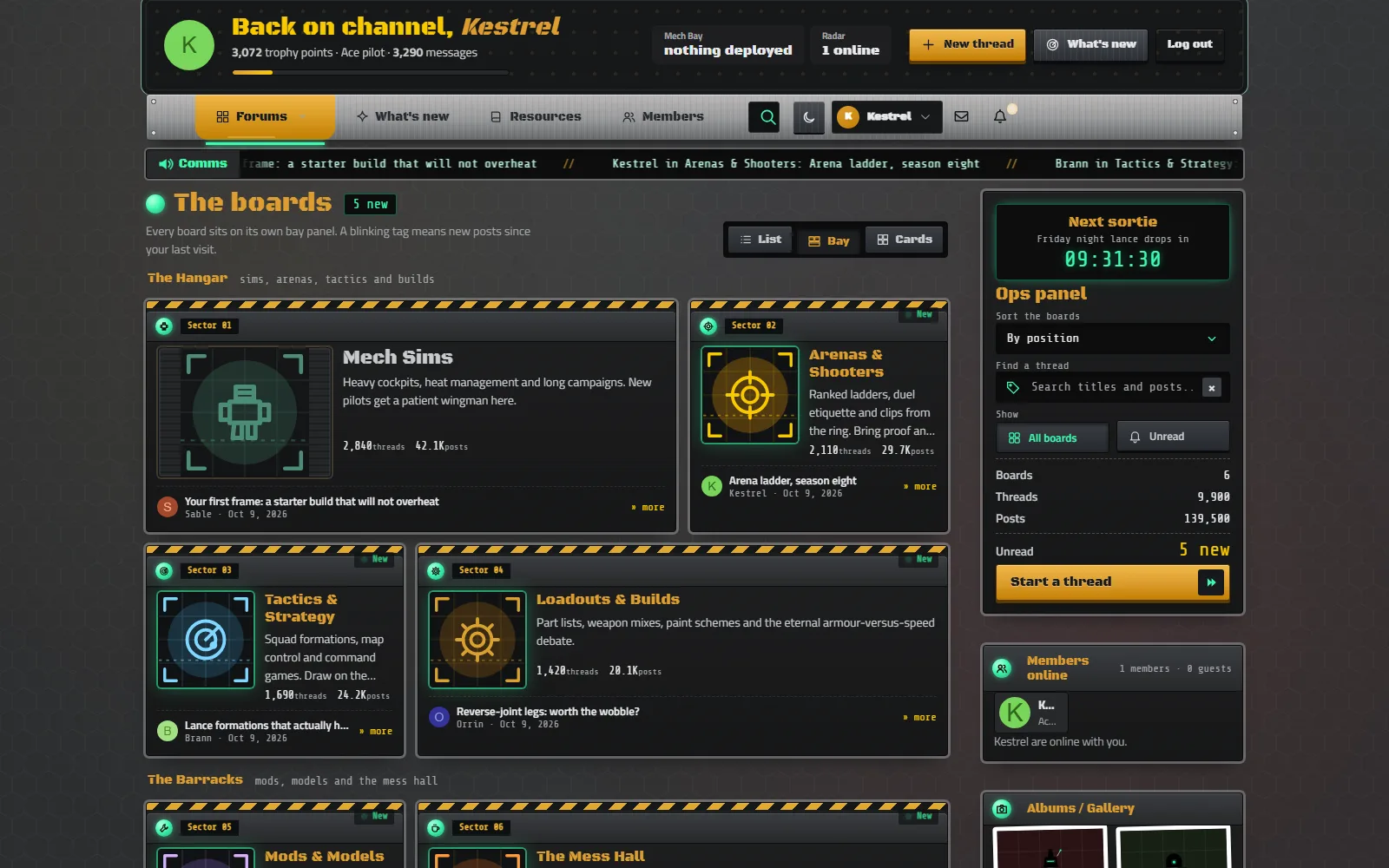Click Start a thread button
This screenshot has height=868, width=1389.
point(1112,582)
